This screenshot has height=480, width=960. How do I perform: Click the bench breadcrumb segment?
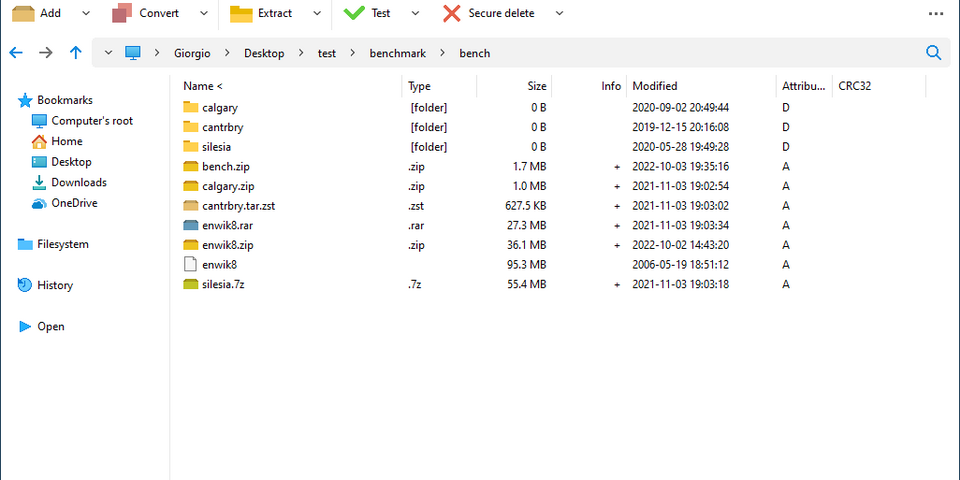click(475, 53)
